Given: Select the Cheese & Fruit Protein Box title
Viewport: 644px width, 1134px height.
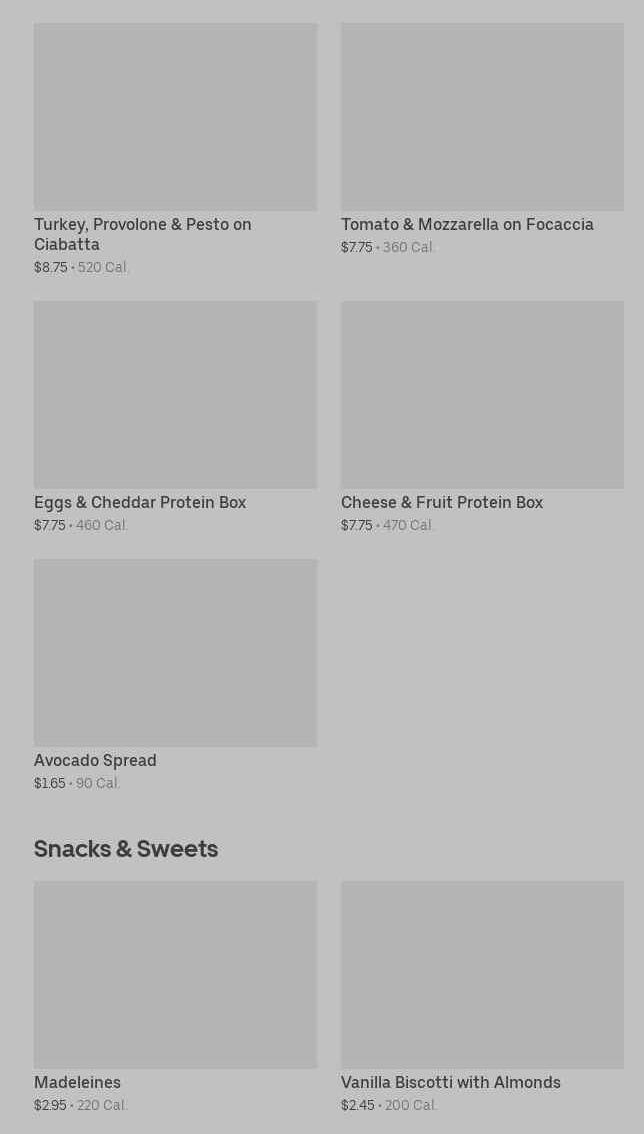Looking at the screenshot, I should [x=442, y=503].
